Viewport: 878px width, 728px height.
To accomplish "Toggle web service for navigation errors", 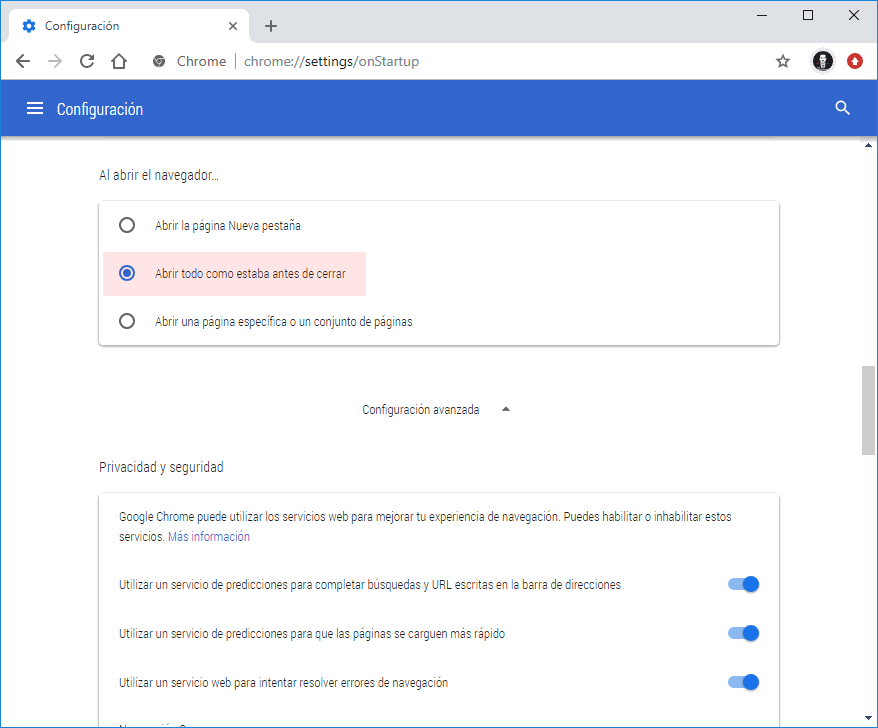I will [x=744, y=682].
